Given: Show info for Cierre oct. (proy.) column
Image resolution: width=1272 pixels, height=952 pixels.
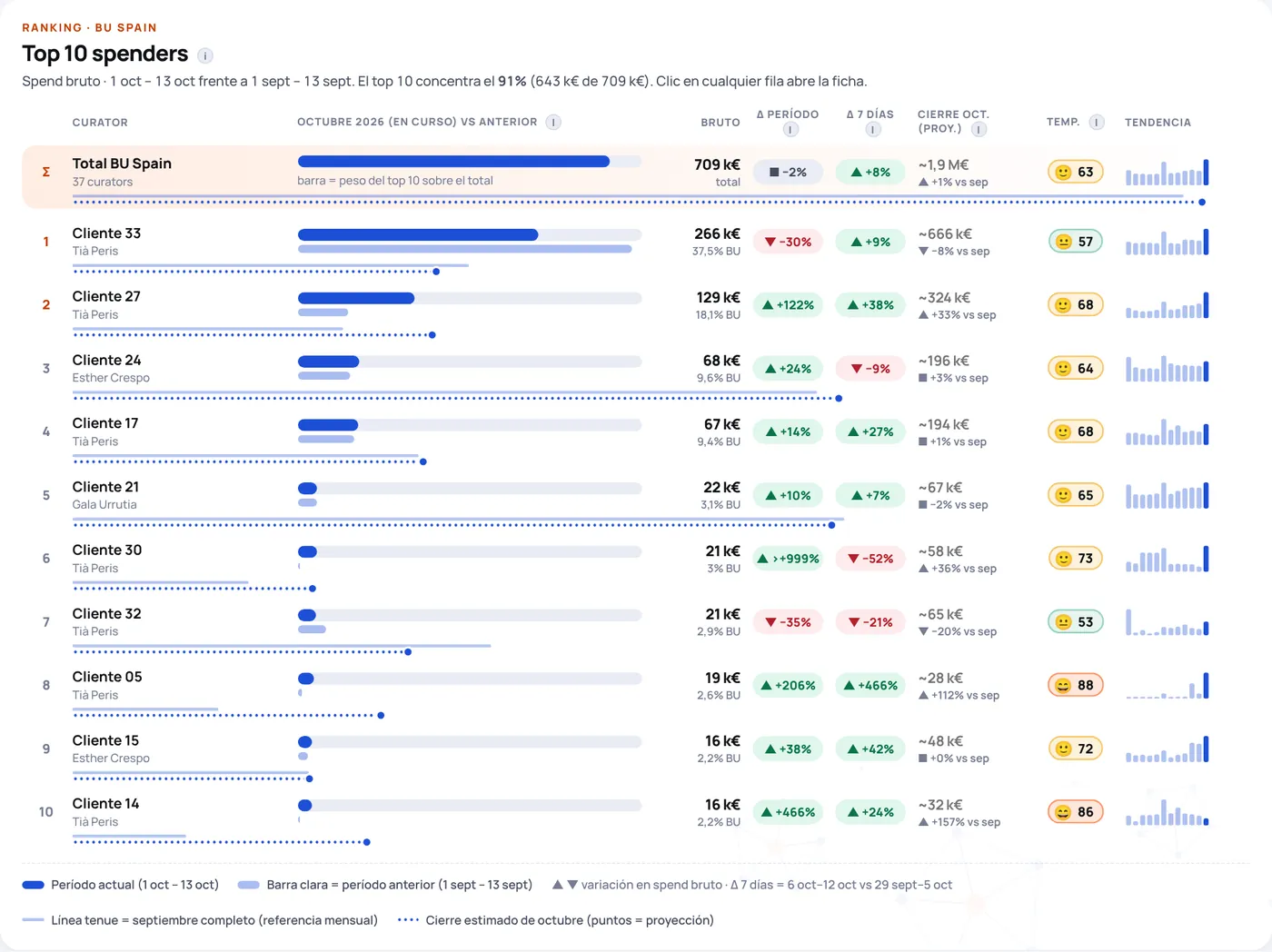Looking at the screenshot, I should point(979,129).
